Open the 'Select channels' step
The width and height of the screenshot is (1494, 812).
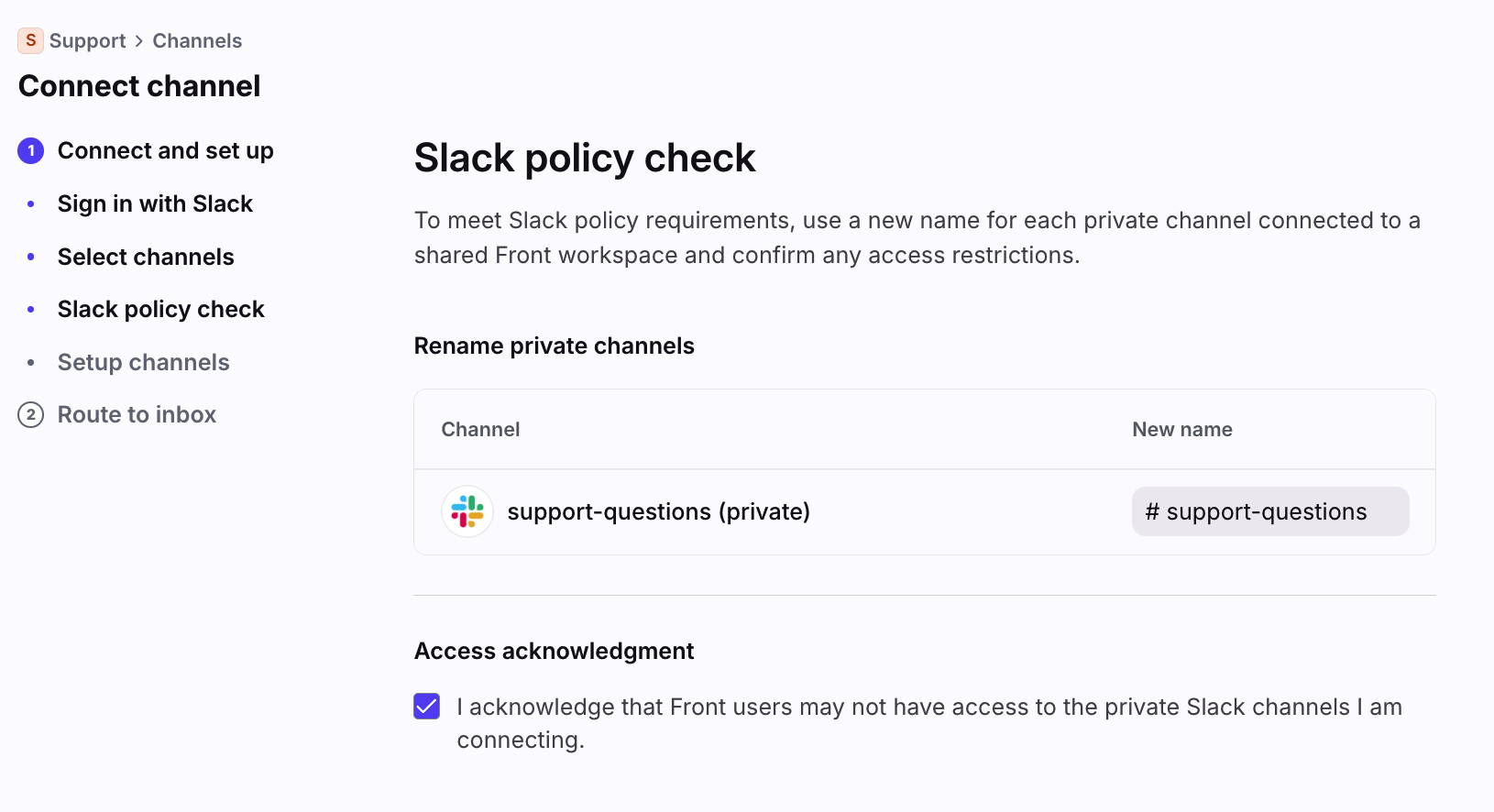click(x=146, y=258)
